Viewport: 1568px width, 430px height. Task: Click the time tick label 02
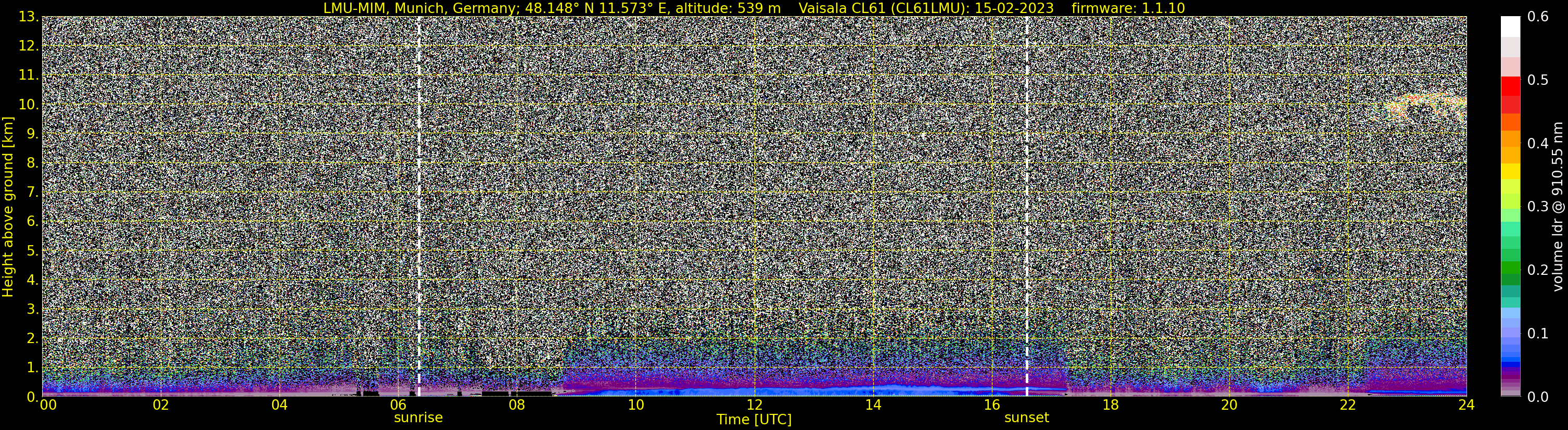(x=160, y=405)
